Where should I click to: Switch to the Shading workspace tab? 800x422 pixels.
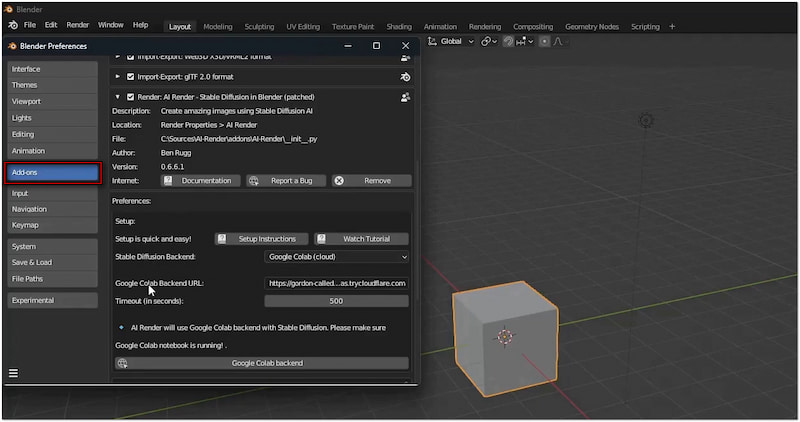click(x=399, y=27)
